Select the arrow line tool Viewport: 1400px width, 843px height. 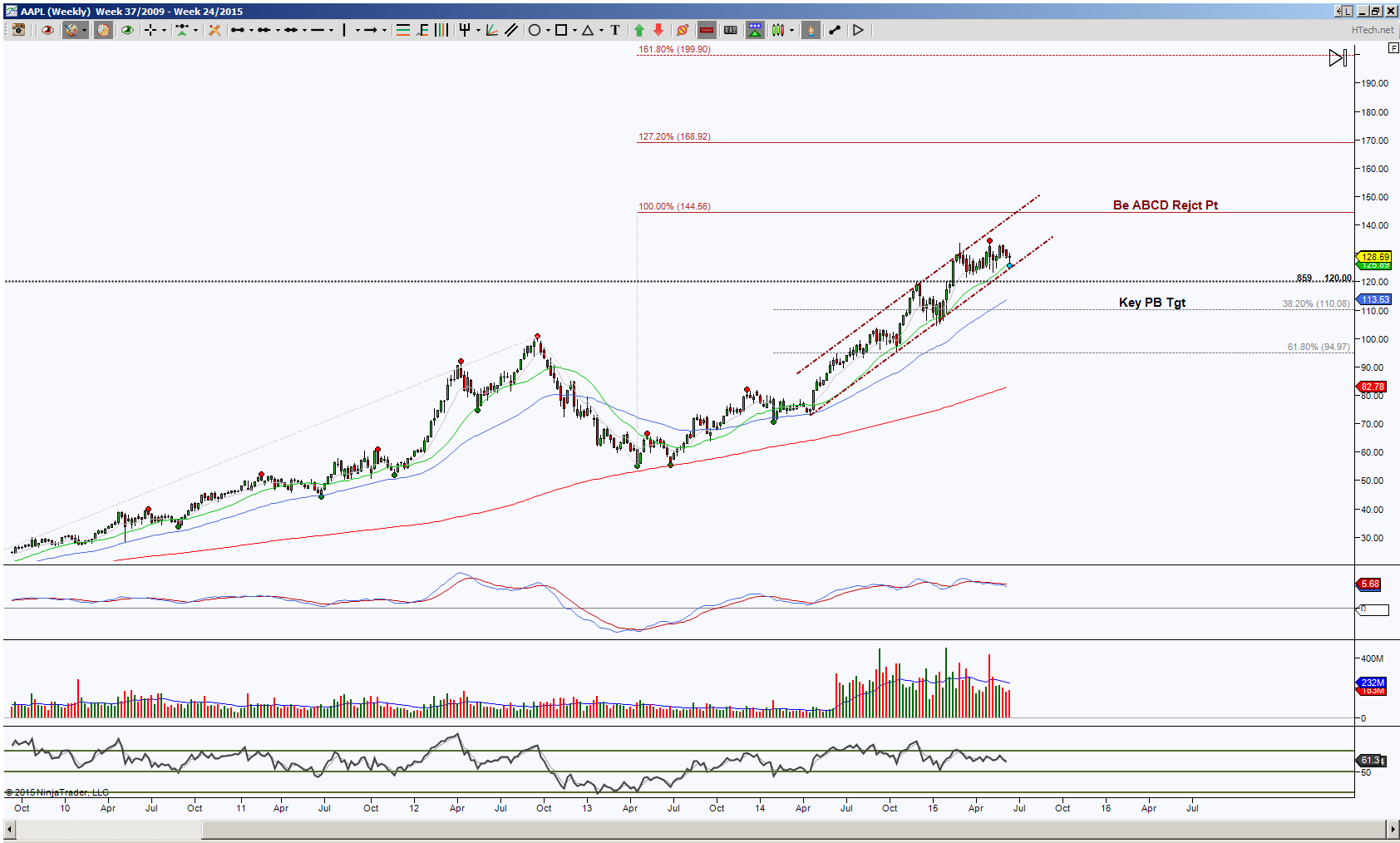point(371,30)
